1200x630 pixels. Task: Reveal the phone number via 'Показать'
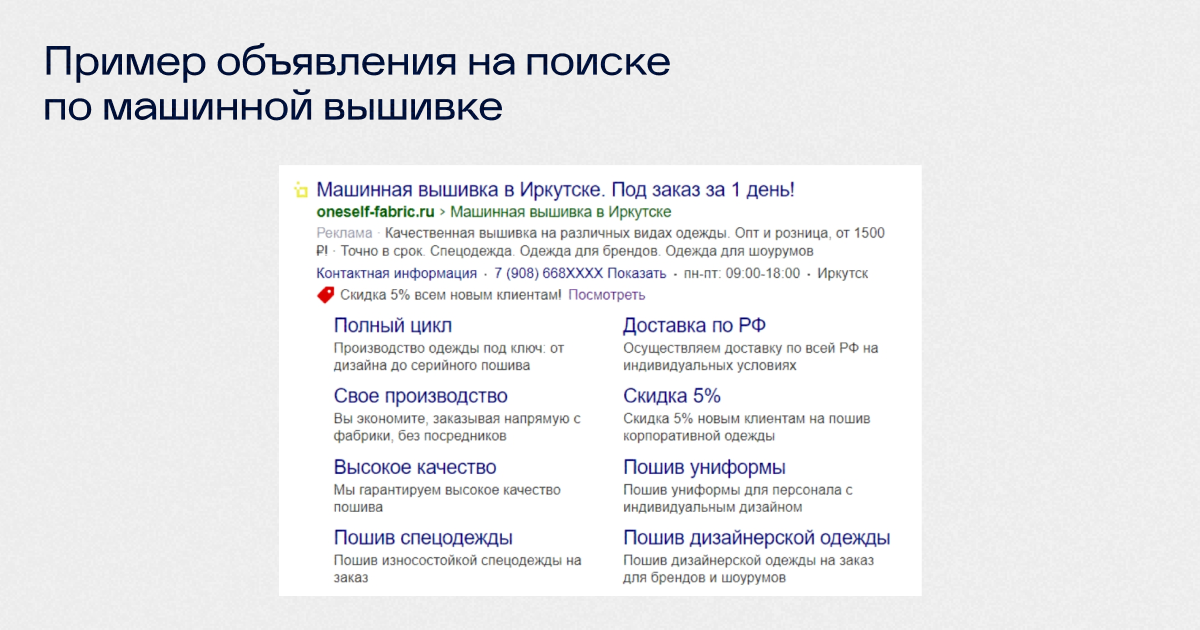pyautogui.click(x=636, y=274)
